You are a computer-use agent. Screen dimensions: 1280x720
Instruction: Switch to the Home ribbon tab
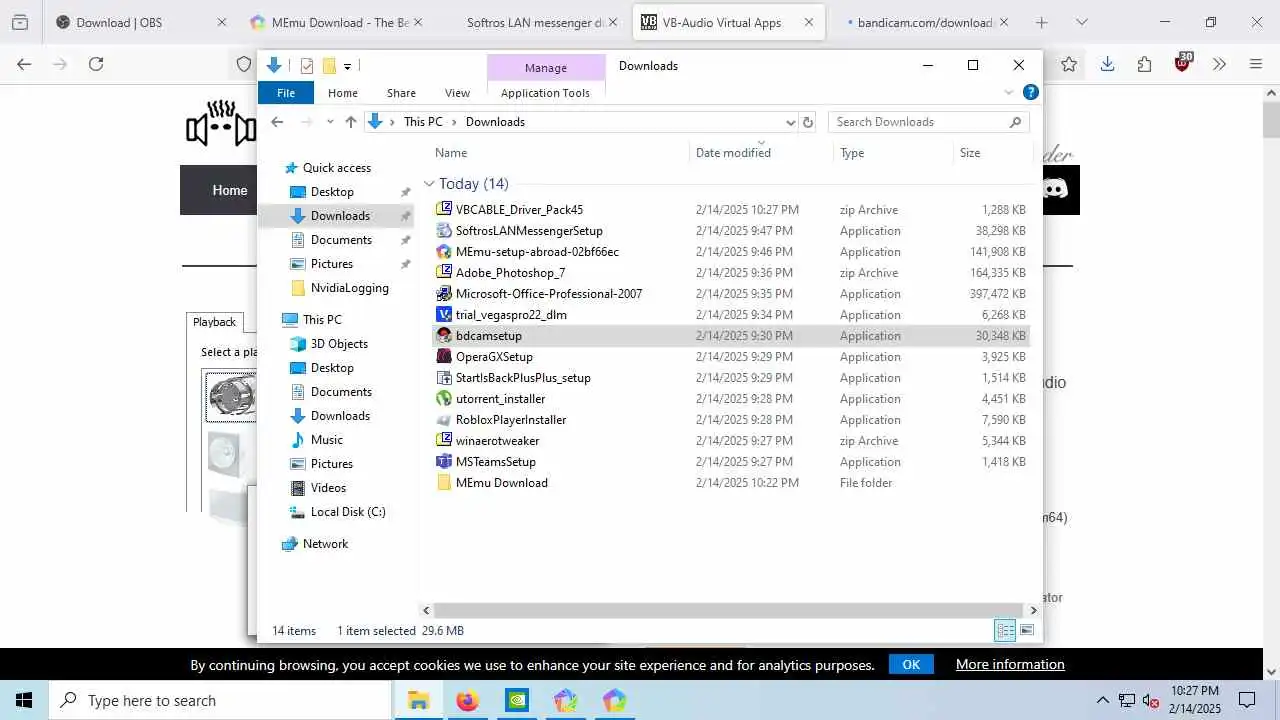click(343, 93)
